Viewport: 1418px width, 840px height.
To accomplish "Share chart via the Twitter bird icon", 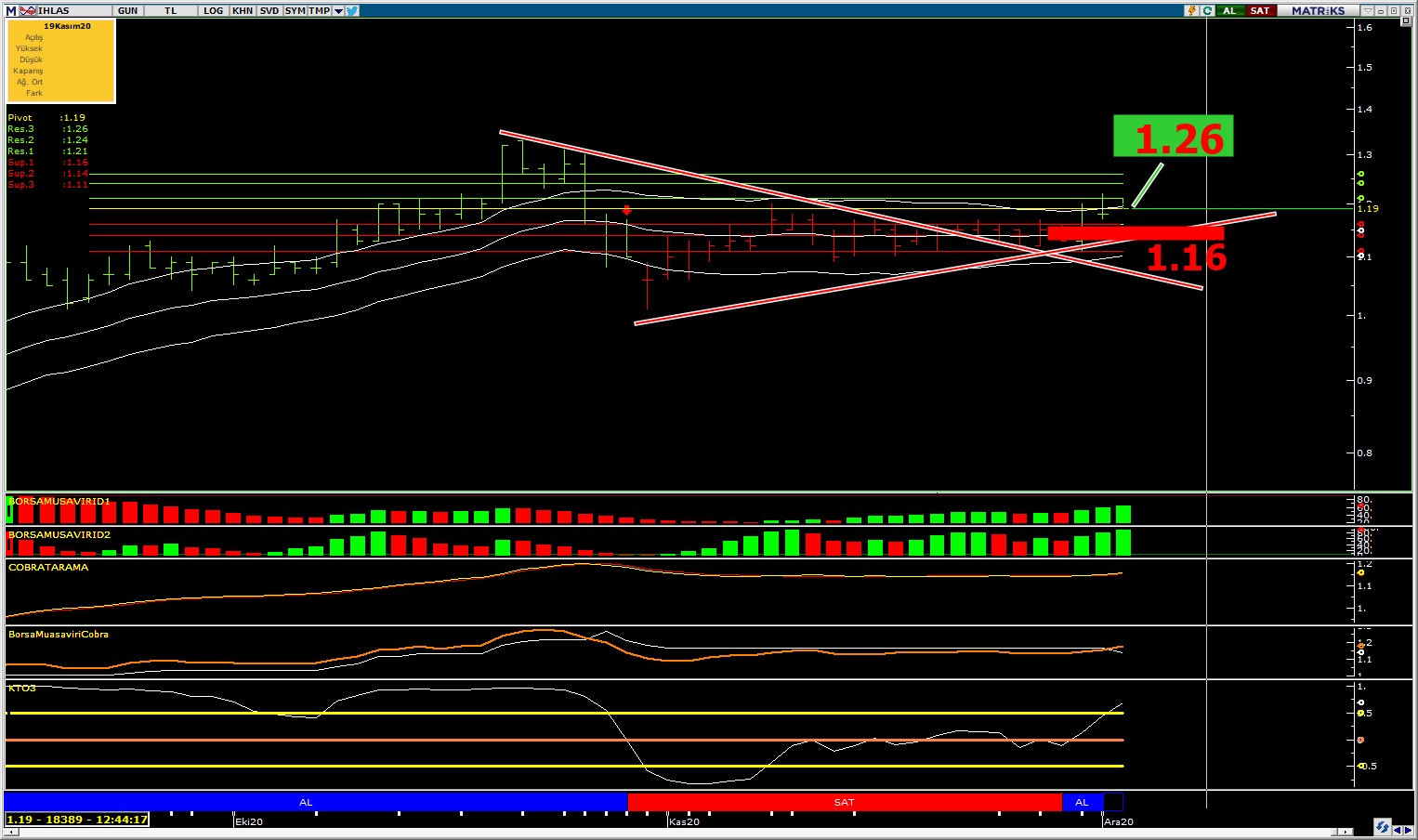I will [x=352, y=10].
